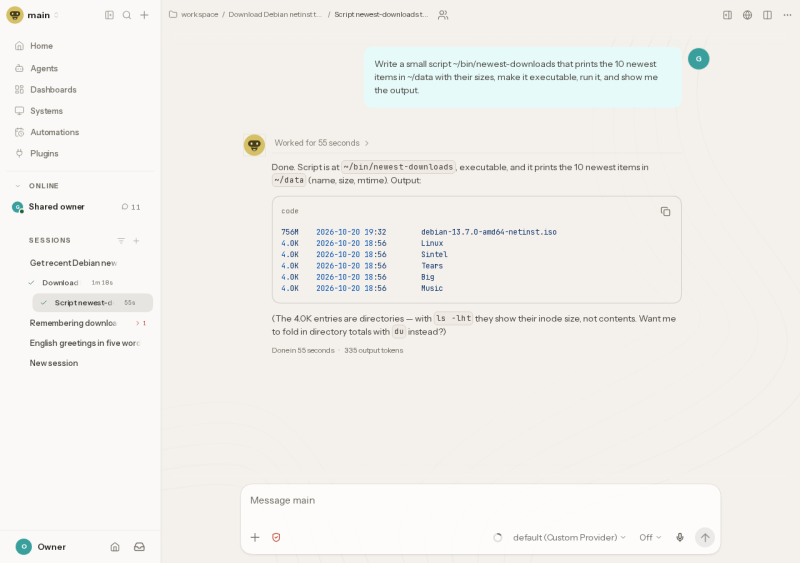
Task: Click the loading spinner icon in composer
Action: pos(498,537)
